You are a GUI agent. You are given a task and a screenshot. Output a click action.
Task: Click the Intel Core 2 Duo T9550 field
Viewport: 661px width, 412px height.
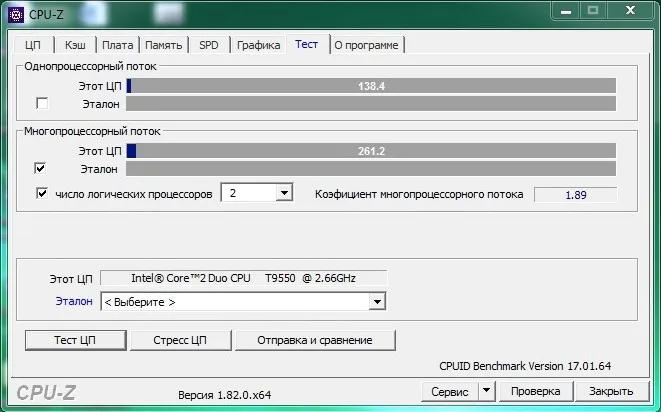244,278
